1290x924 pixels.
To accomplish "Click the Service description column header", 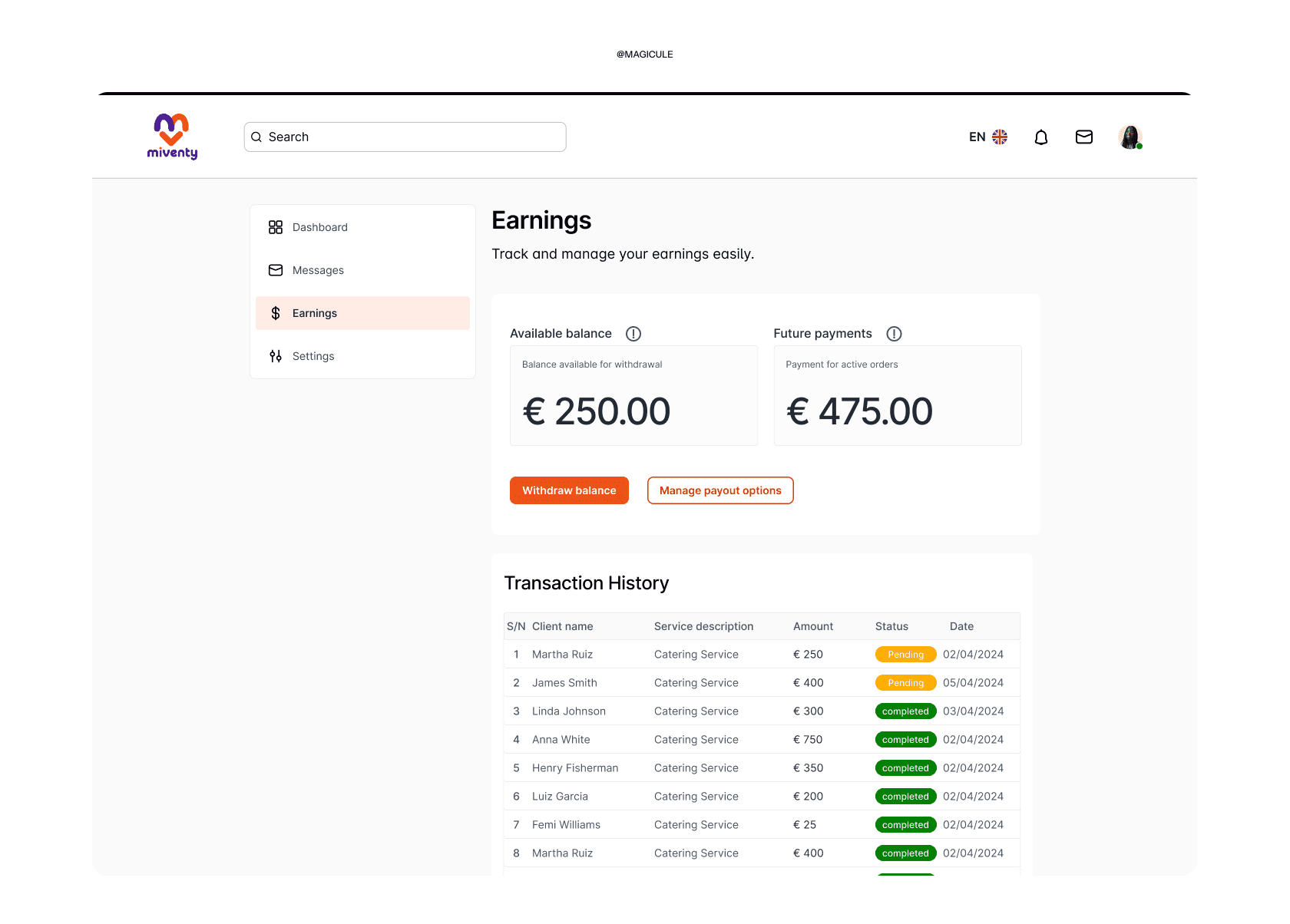I will 703,626.
